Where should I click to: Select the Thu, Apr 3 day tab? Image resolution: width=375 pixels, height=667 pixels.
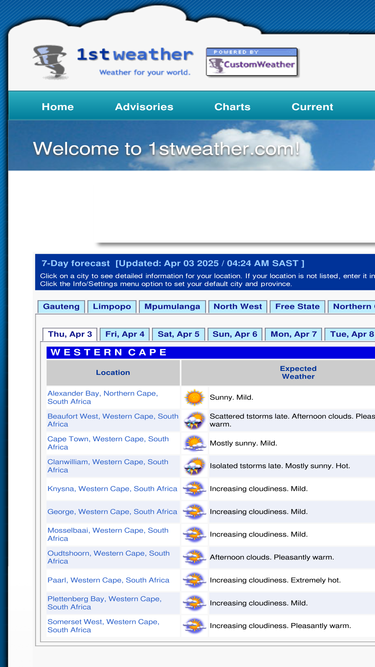click(70, 334)
